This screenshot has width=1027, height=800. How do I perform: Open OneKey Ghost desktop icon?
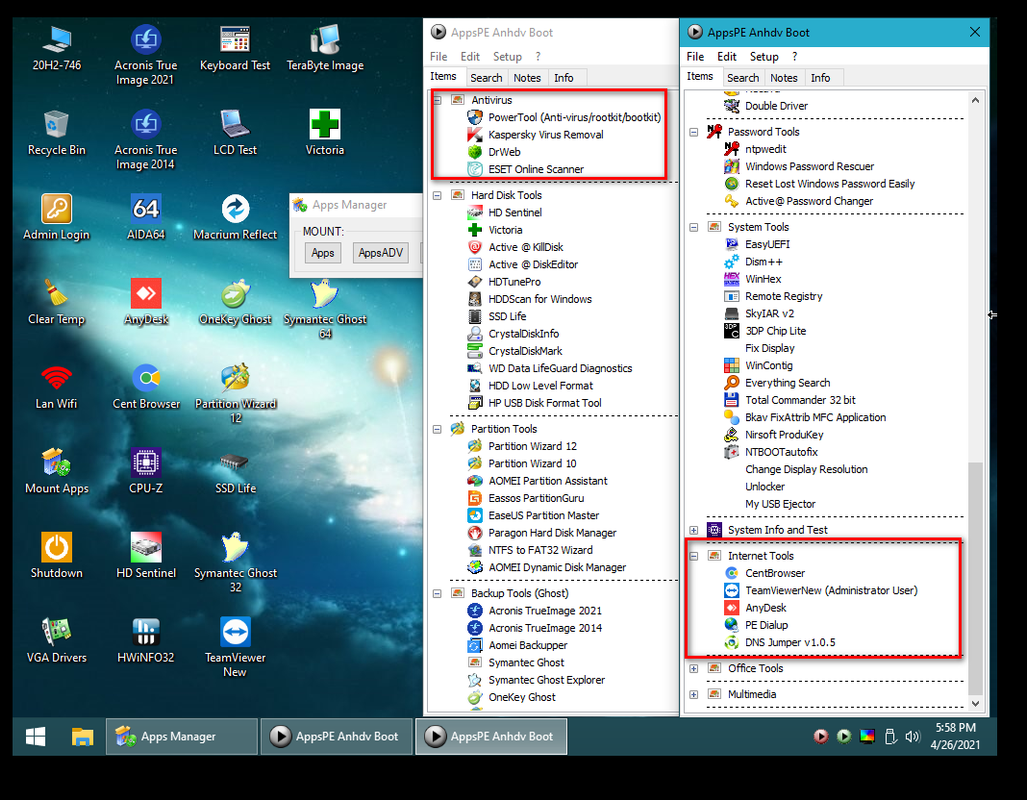click(x=234, y=302)
